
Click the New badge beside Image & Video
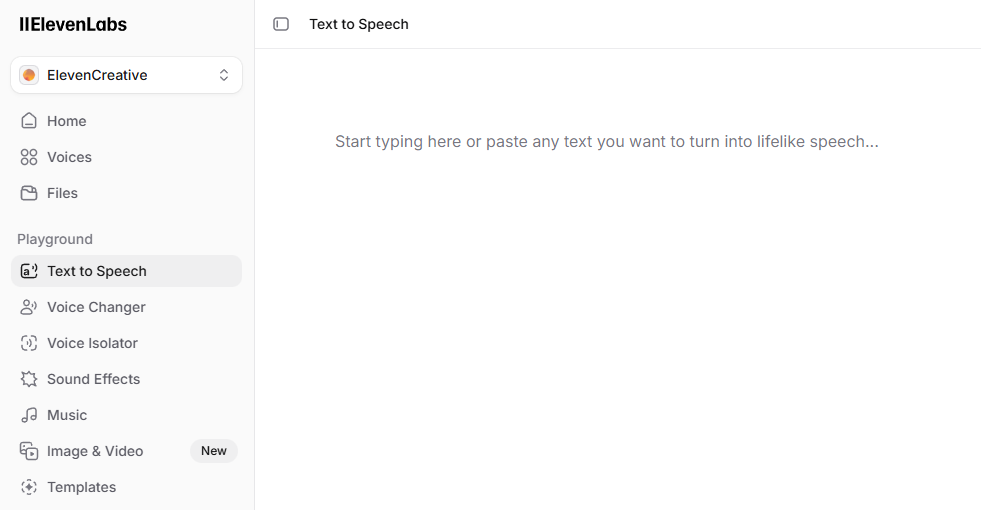tap(214, 451)
